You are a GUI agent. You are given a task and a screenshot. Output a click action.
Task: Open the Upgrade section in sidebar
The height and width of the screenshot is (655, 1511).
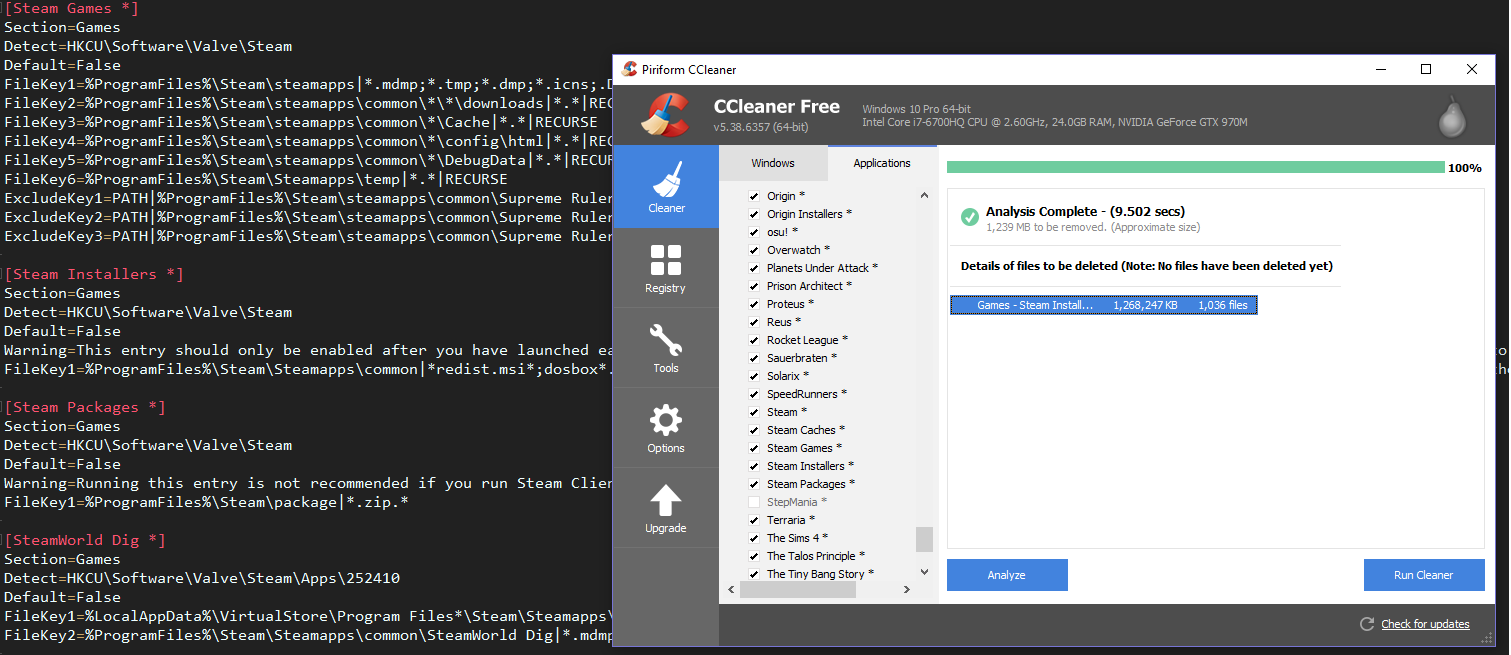pyautogui.click(x=665, y=507)
